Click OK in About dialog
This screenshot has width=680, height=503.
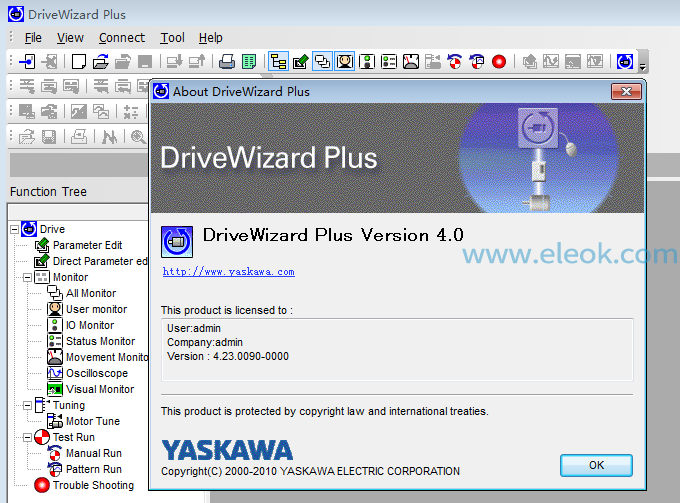596,465
